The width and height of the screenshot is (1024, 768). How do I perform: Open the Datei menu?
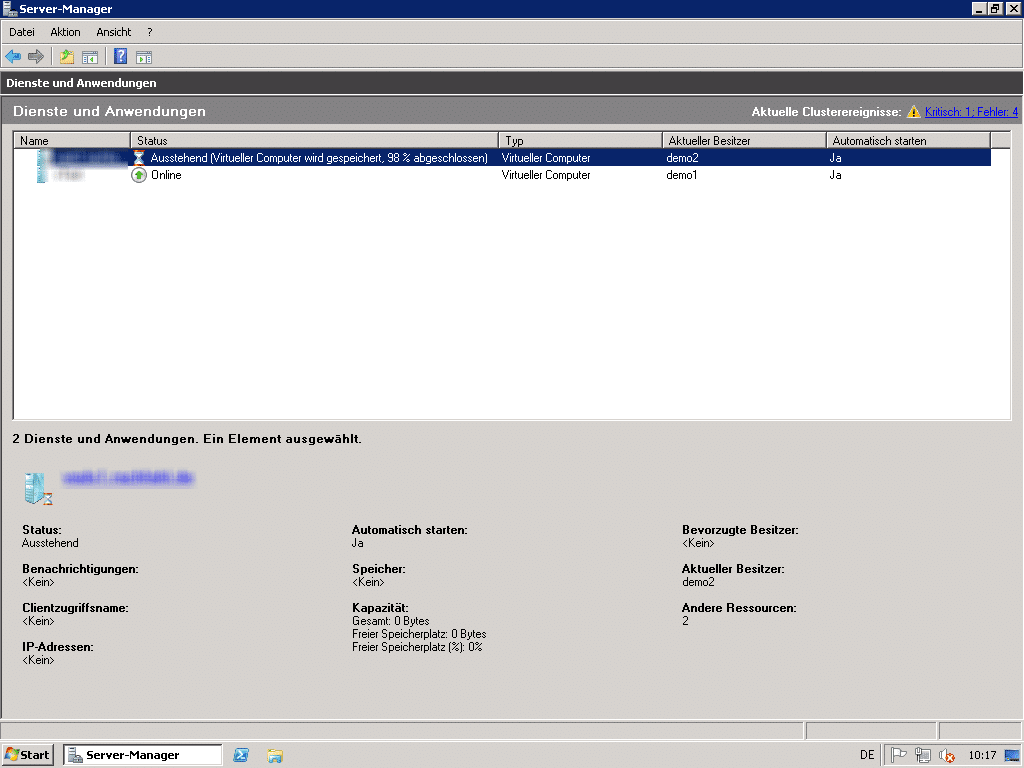22,32
